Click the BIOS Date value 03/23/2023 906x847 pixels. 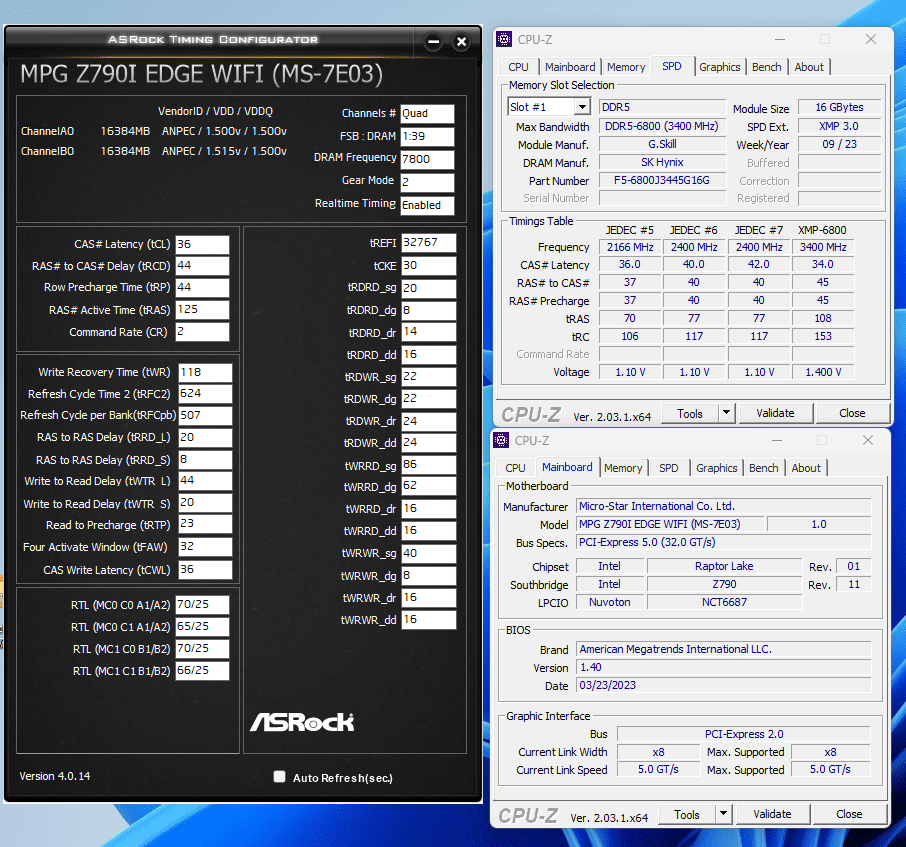coord(723,685)
